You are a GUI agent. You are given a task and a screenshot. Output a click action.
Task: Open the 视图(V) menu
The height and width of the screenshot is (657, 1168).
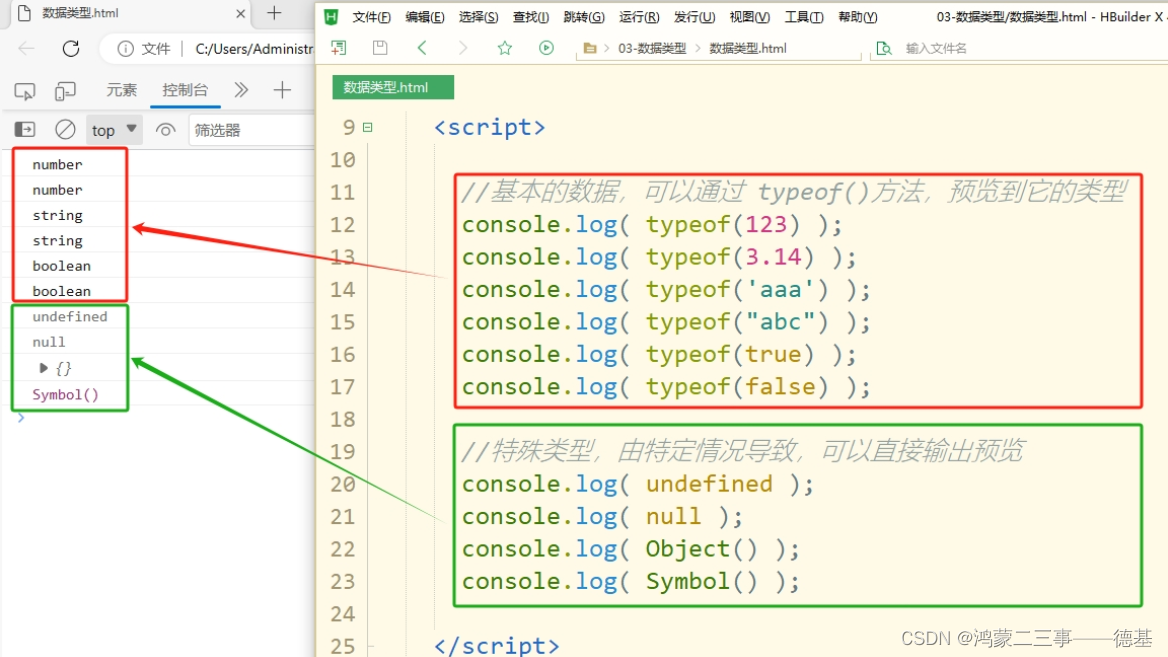click(749, 16)
